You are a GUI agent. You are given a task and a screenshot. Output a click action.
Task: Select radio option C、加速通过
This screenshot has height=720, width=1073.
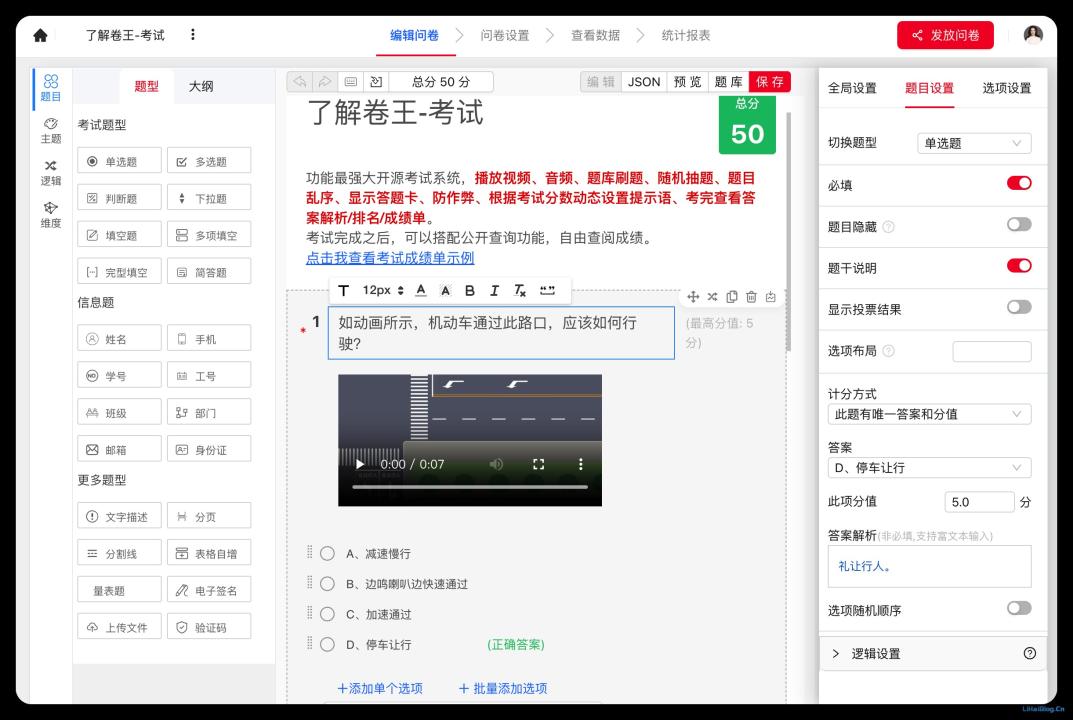[x=328, y=614]
